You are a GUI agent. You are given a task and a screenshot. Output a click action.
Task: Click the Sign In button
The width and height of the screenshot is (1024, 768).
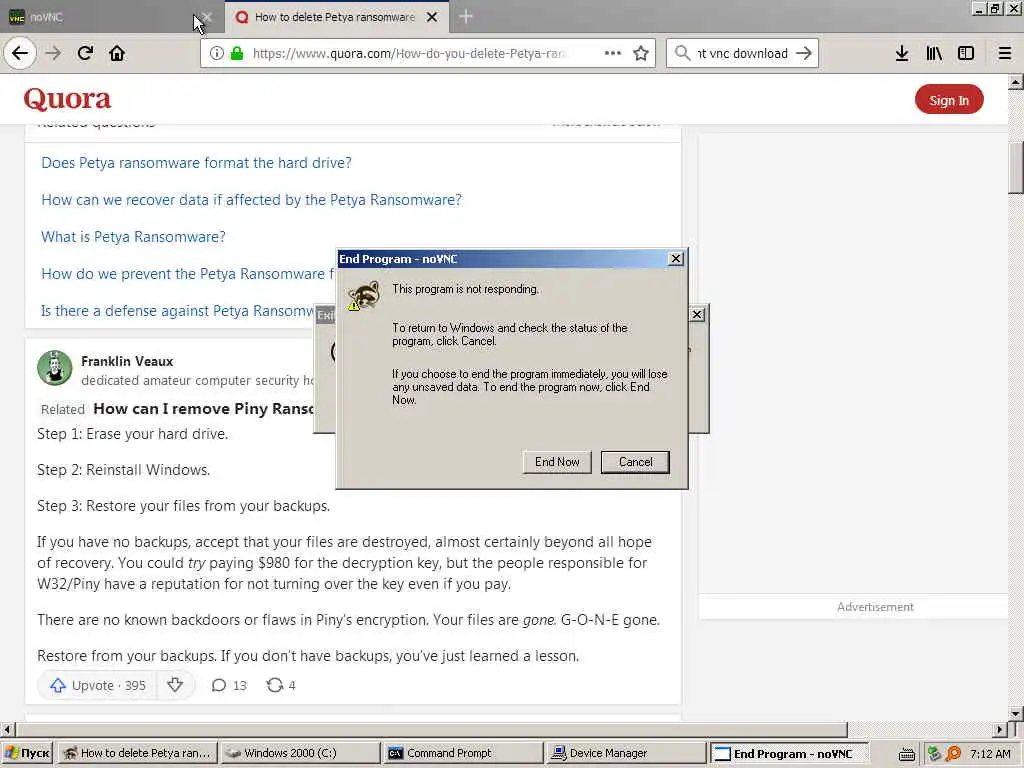click(949, 100)
